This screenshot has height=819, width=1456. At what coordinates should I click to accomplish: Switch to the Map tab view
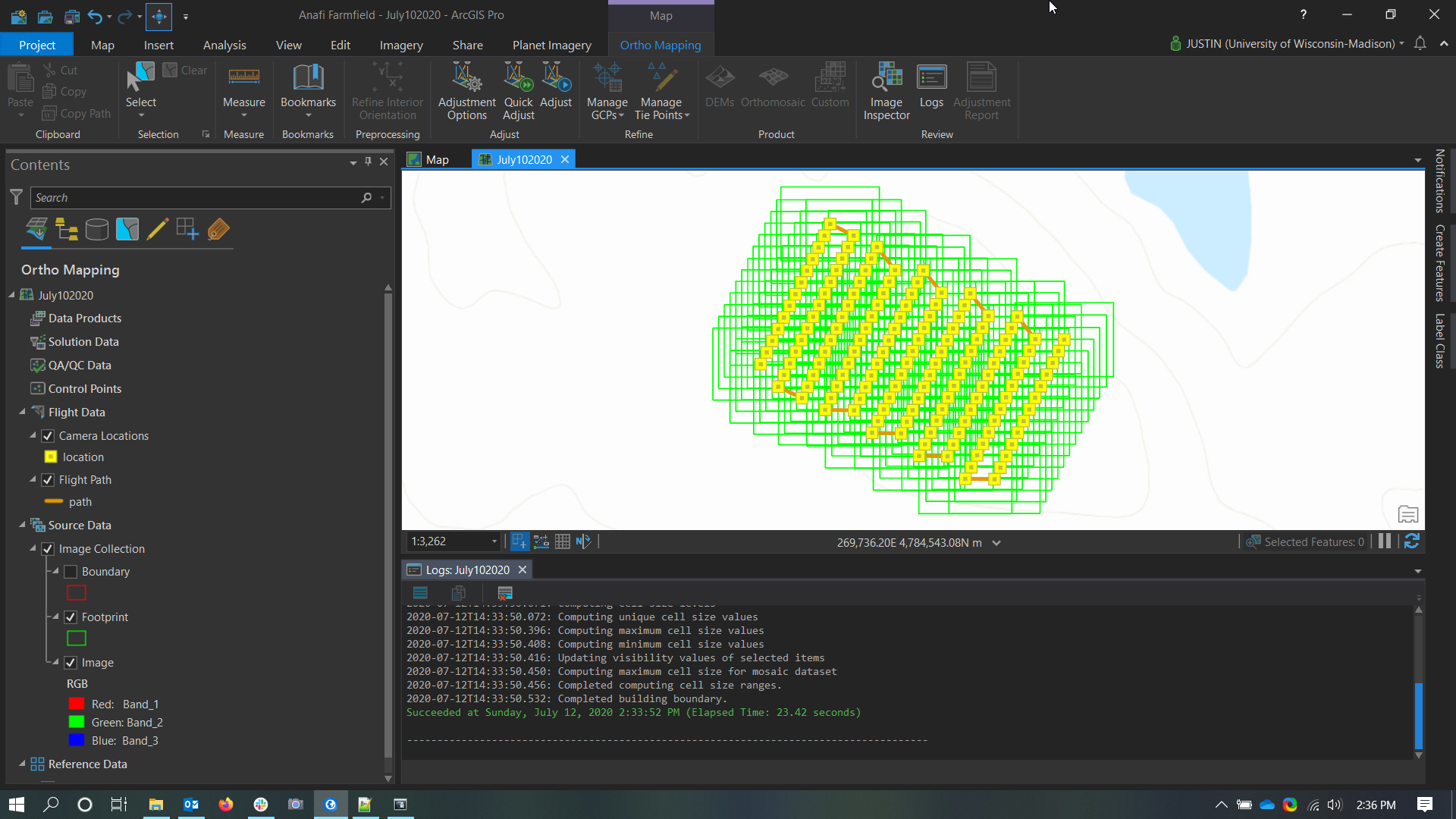(x=428, y=159)
